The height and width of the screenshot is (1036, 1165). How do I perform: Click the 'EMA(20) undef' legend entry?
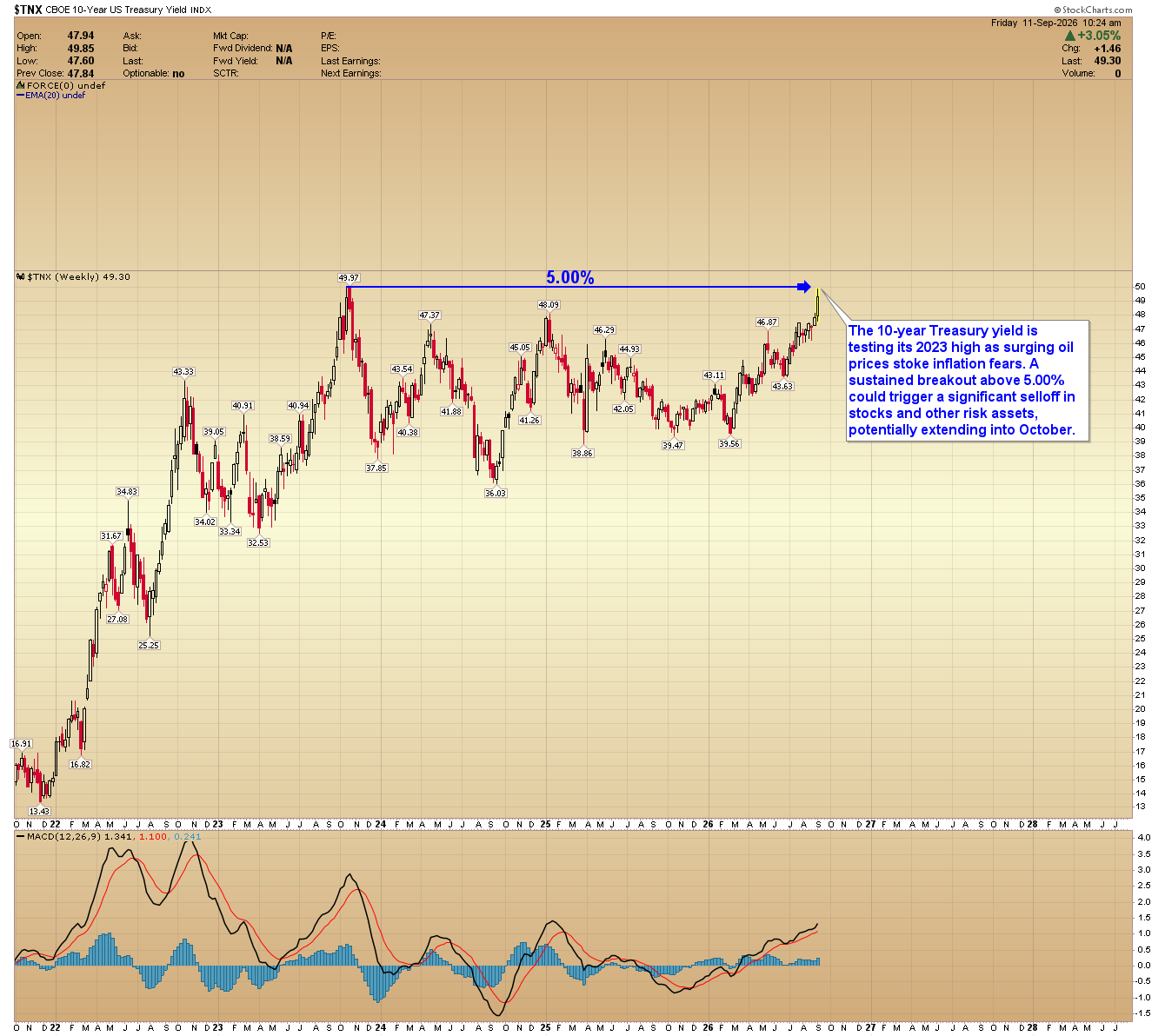51,96
